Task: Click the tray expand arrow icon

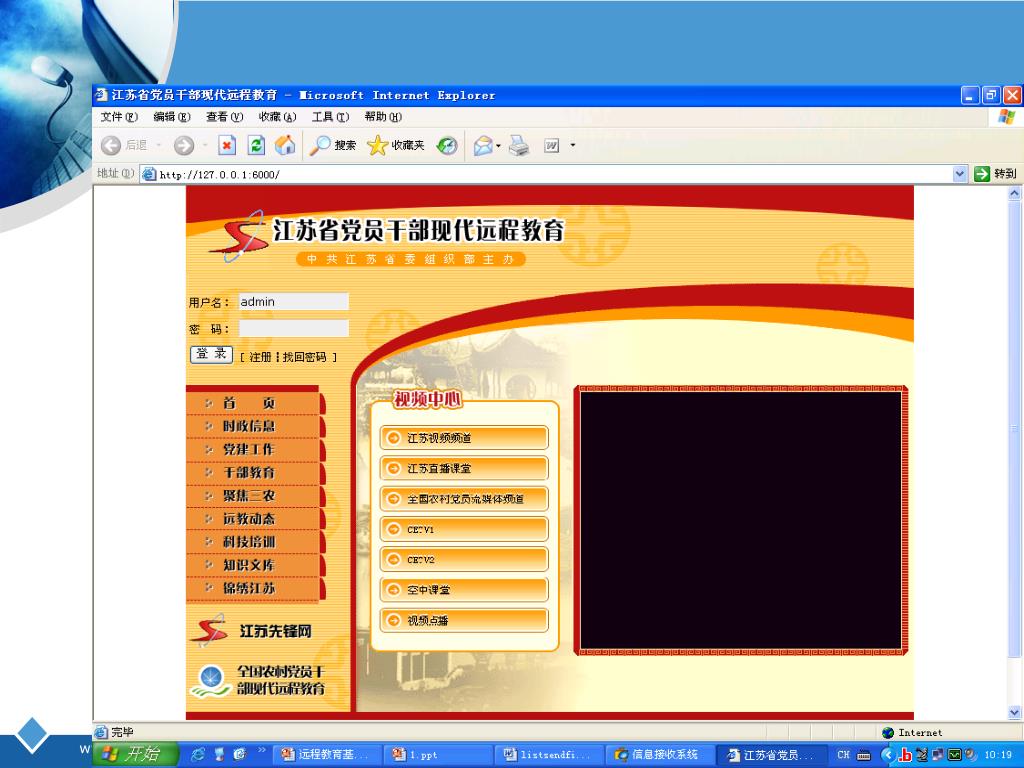Action: [886, 755]
